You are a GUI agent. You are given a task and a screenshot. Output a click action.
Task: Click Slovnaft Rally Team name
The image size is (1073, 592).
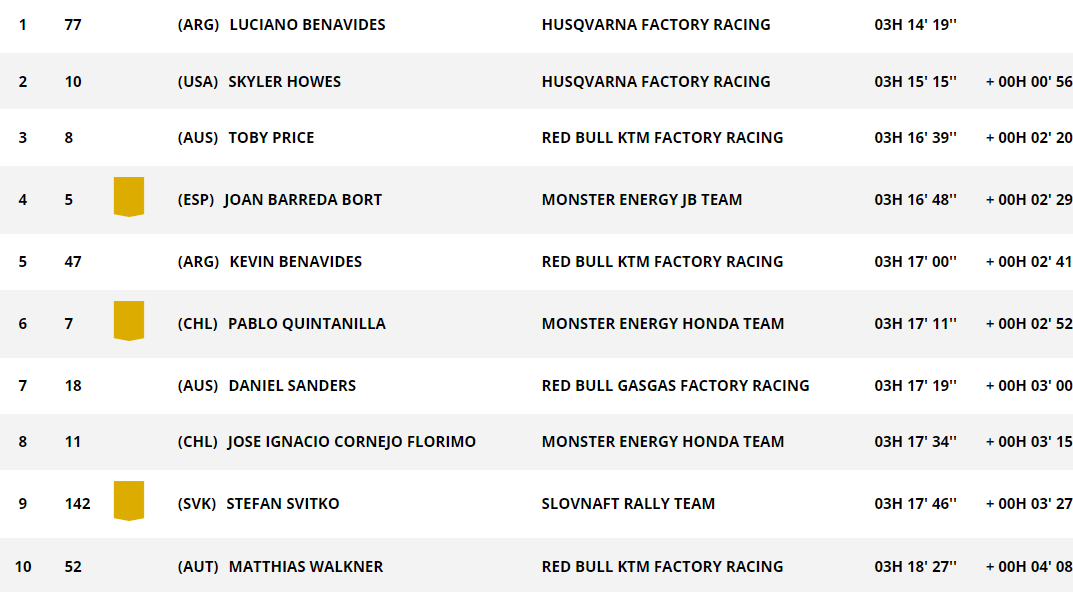[628, 504]
